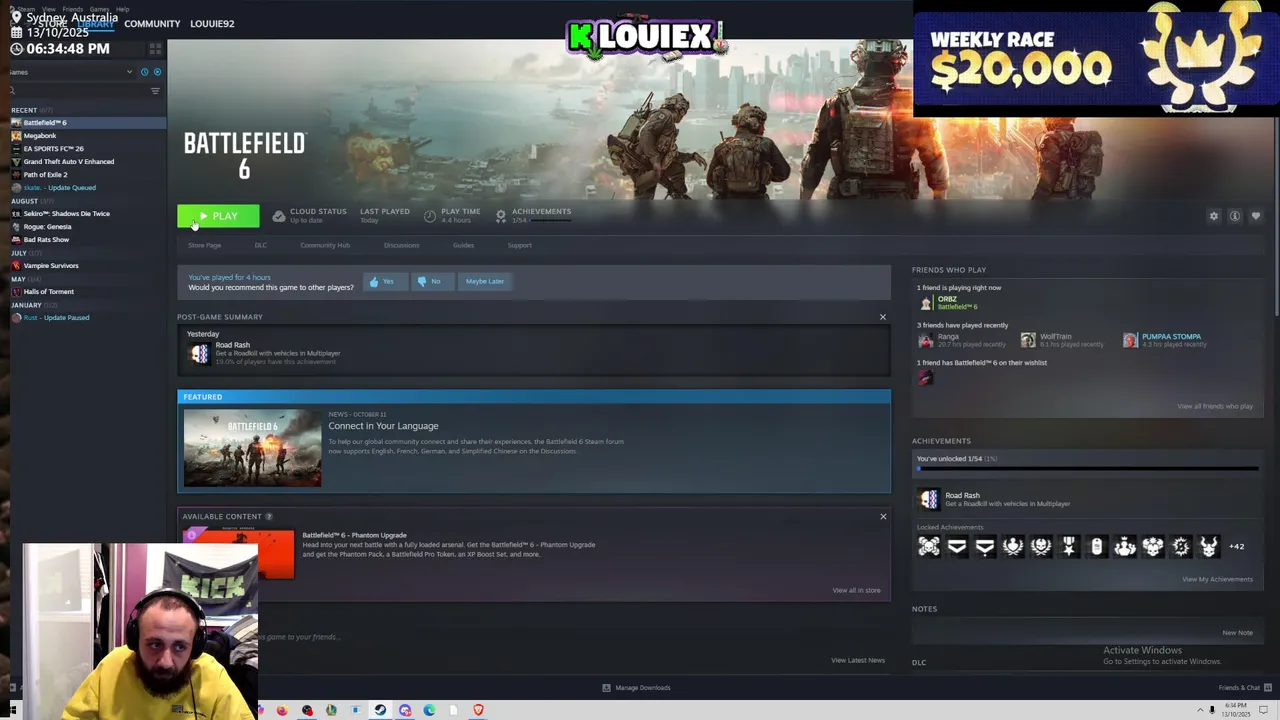This screenshot has height=720, width=1280.
Task: Open the Community Hub tab
Action: pyautogui.click(x=325, y=245)
